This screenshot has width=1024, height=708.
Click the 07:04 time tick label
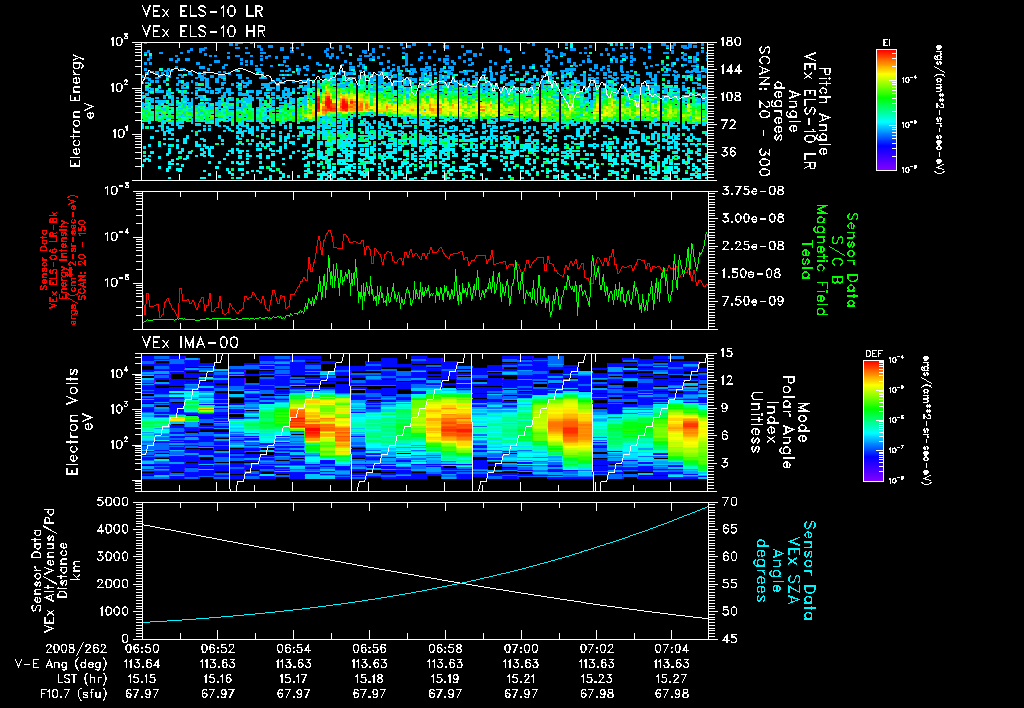(x=672, y=649)
